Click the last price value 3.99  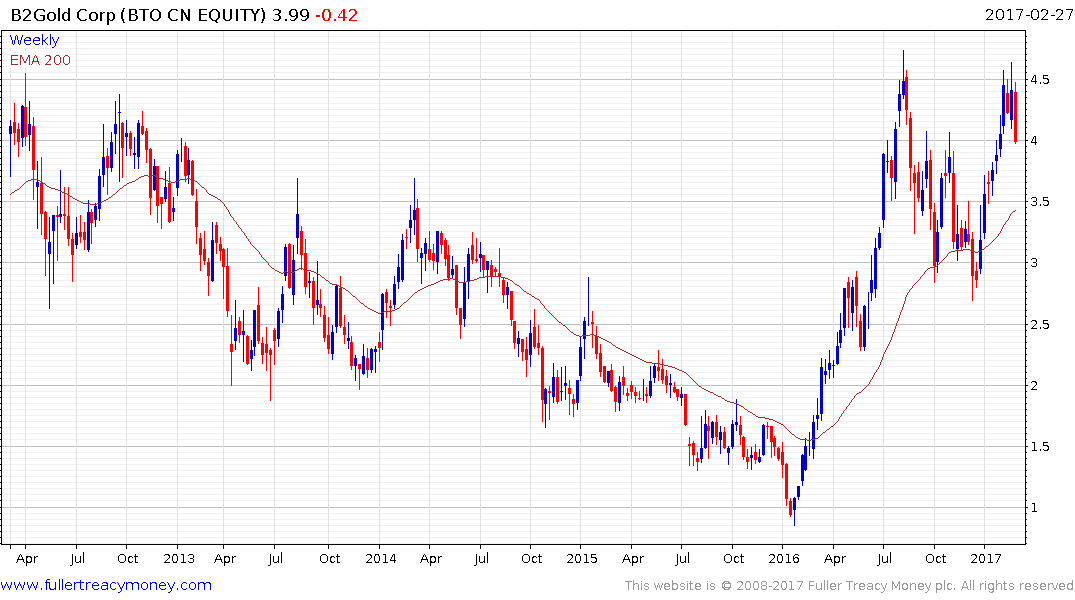click(291, 14)
